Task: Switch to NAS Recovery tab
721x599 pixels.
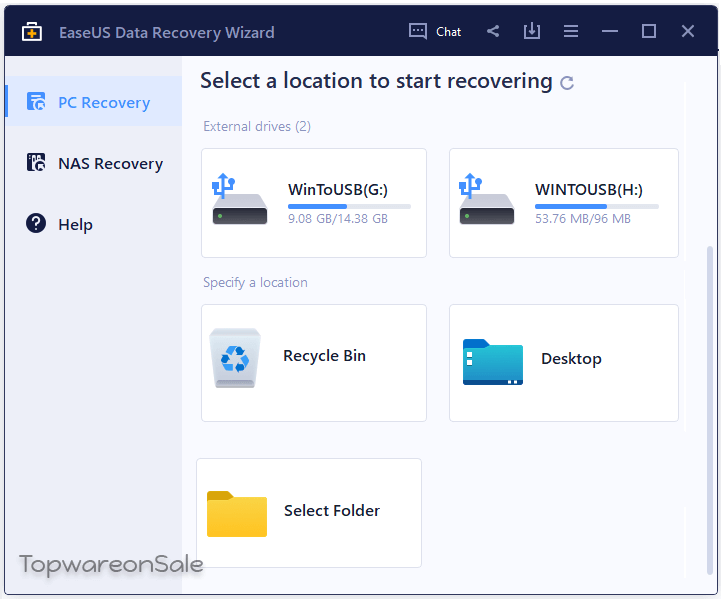Action: pyautogui.click(x=93, y=163)
